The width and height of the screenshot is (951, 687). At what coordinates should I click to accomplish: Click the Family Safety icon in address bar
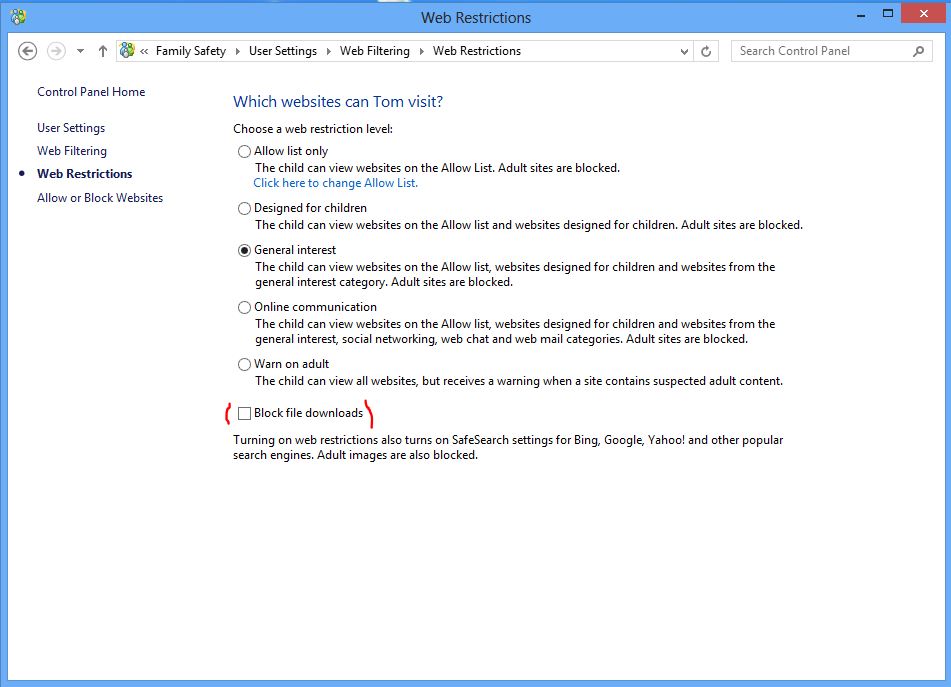(127, 50)
